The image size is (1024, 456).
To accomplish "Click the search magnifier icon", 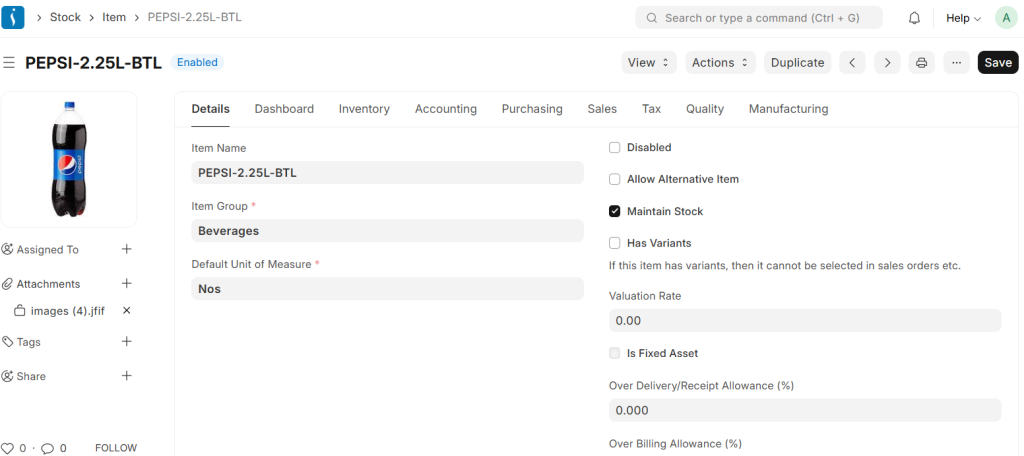I will point(651,18).
